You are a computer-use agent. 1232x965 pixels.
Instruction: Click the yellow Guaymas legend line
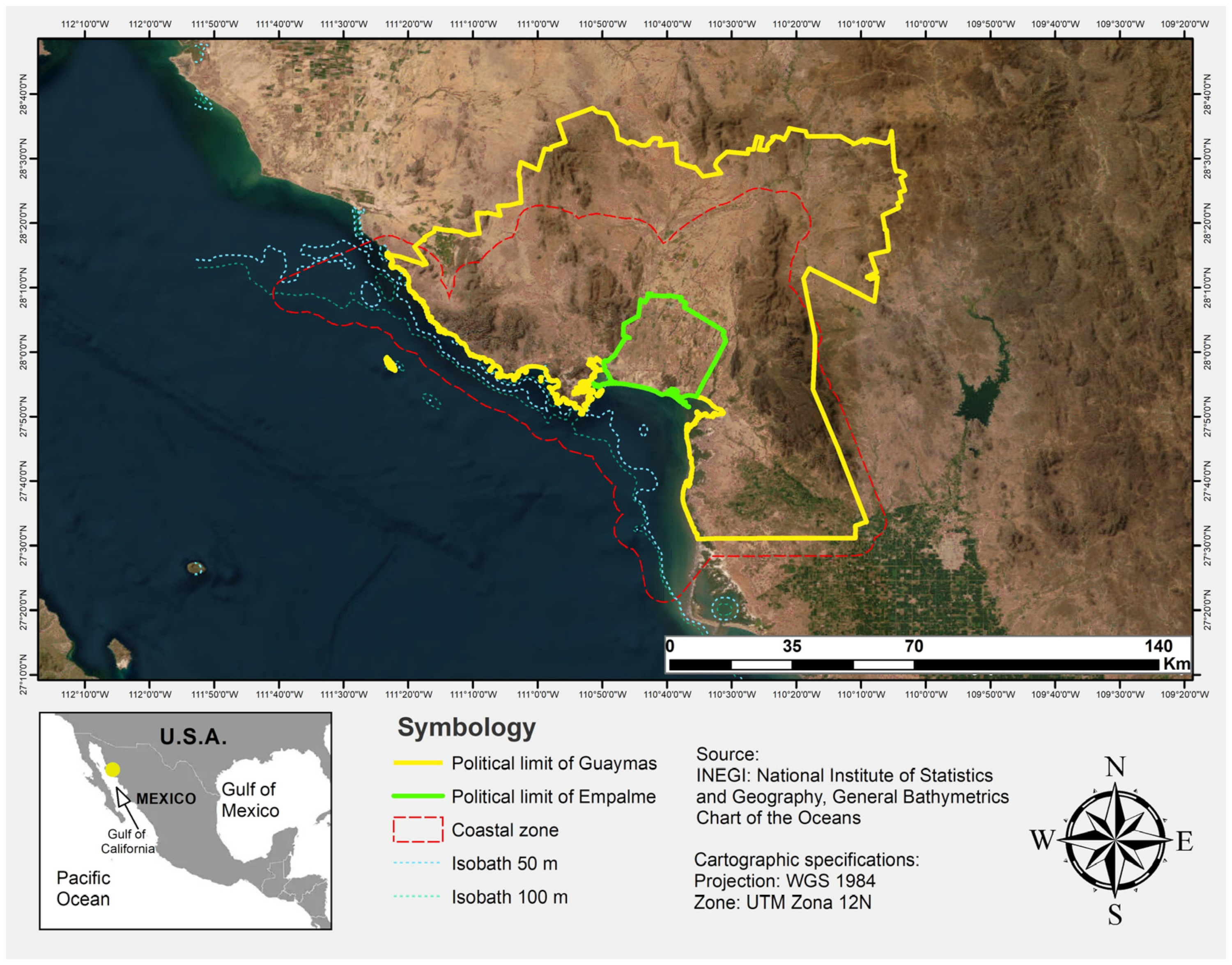[418, 763]
